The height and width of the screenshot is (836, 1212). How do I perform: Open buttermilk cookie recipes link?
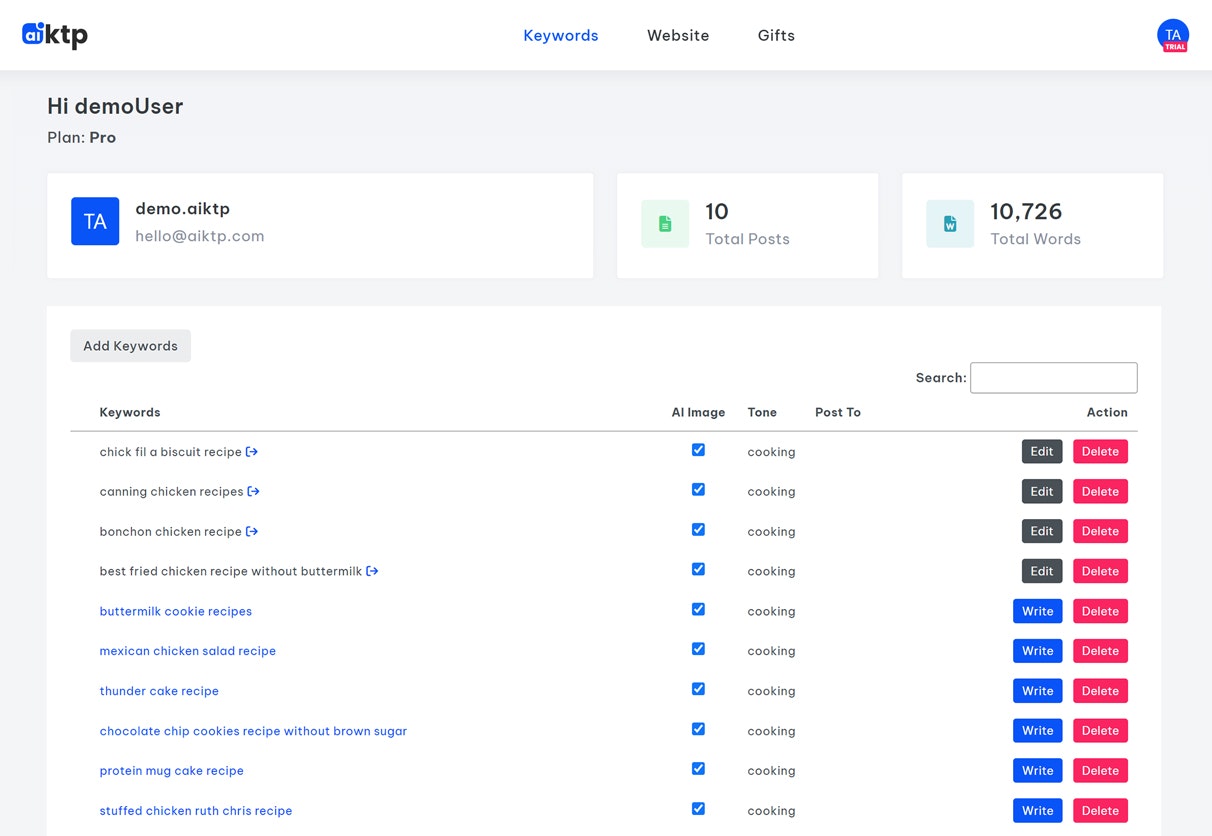tap(176, 611)
